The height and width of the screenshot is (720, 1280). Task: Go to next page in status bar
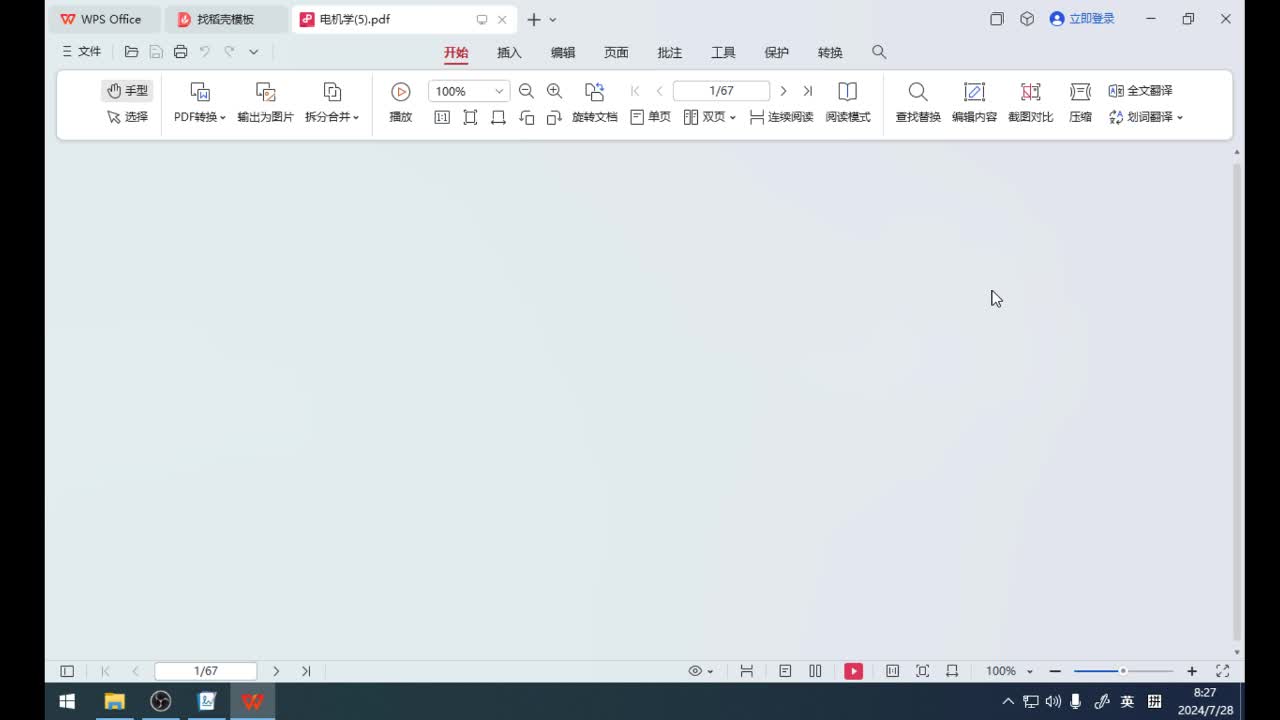coord(276,671)
